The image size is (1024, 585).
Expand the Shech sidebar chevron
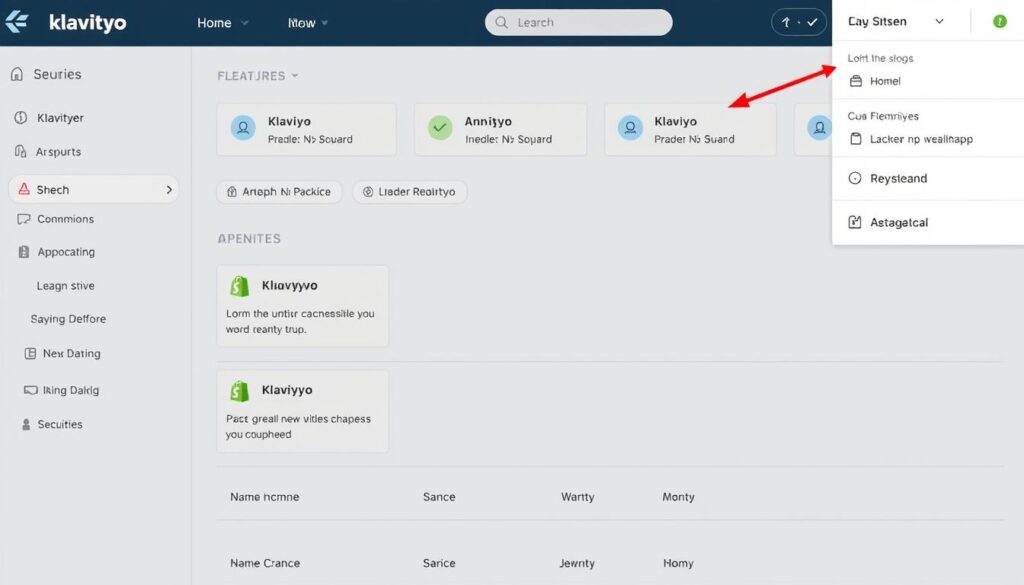169,189
